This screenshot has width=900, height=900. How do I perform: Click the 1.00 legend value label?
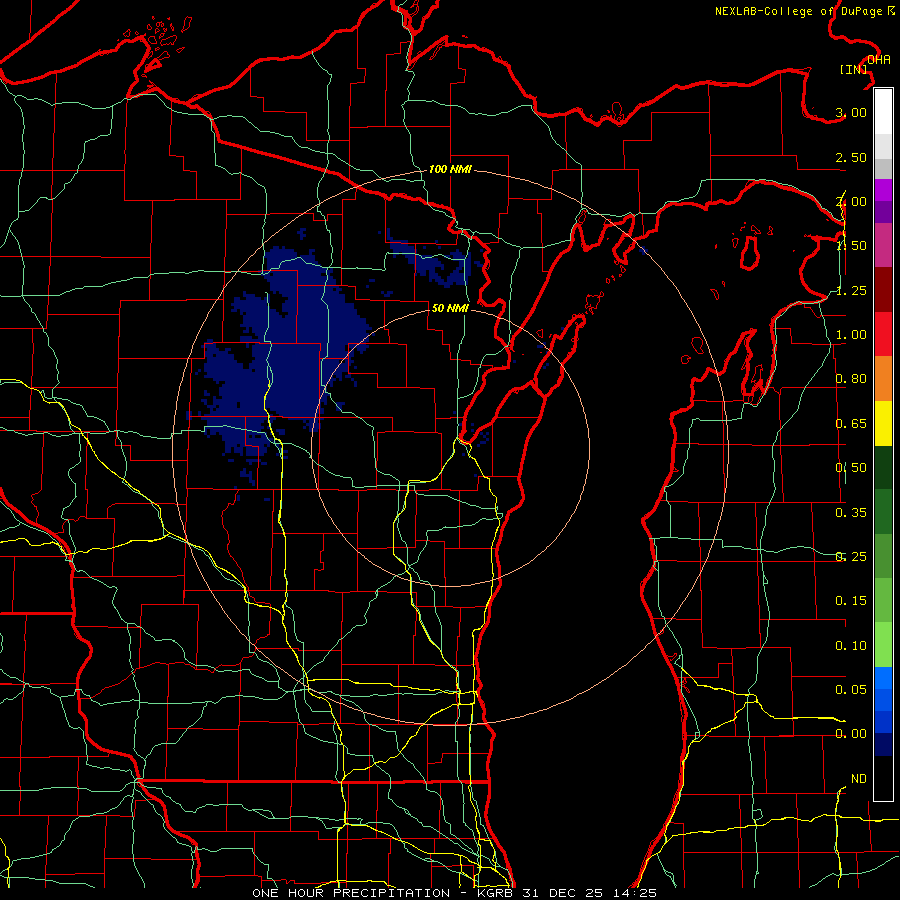pos(851,335)
